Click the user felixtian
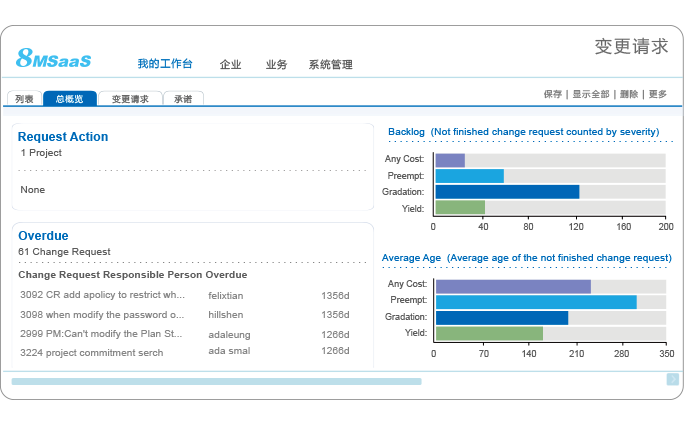 (x=226, y=296)
